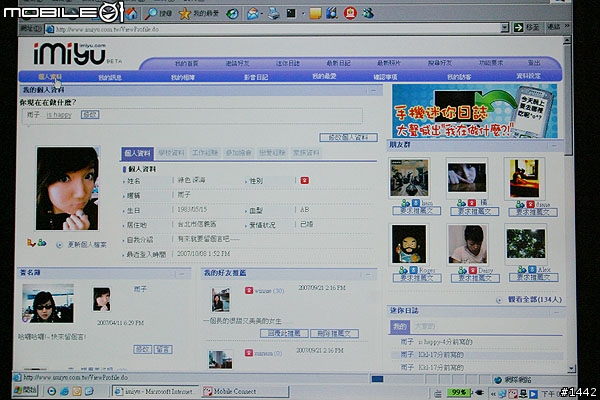Image resolution: width=600 pixels, height=400 pixels.
Task: Click the green globe history icon
Action: [x=232, y=14]
